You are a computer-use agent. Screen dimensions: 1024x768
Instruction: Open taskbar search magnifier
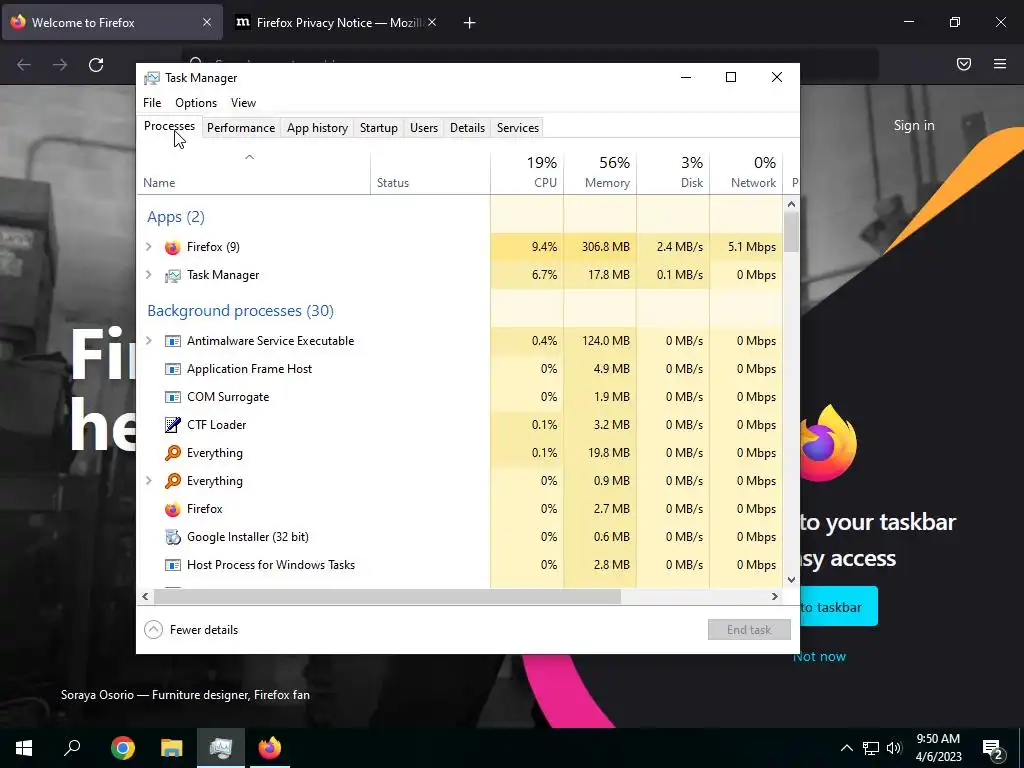pos(72,748)
